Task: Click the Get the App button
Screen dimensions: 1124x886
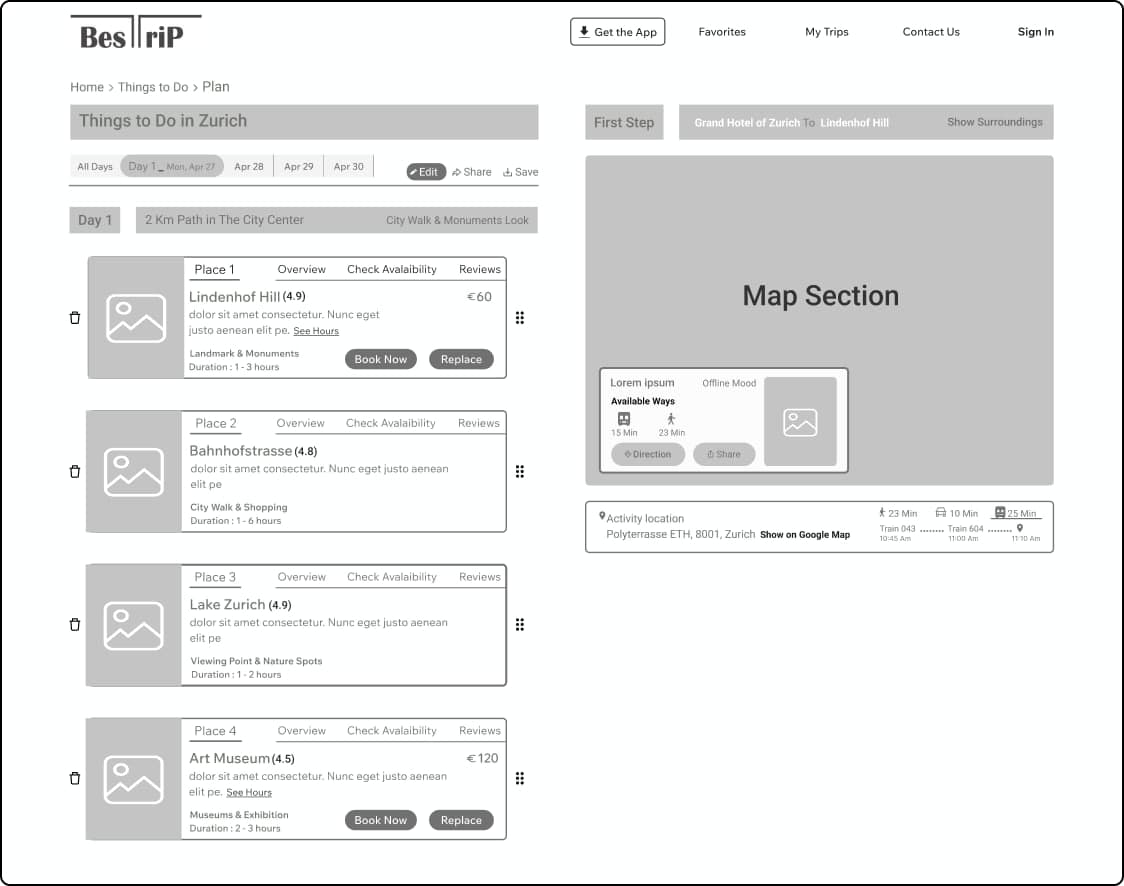Action: (617, 32)
